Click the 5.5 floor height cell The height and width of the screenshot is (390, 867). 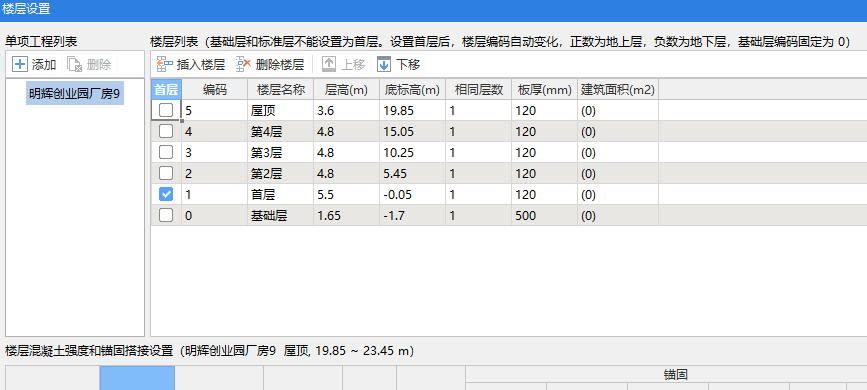[347, 194]
